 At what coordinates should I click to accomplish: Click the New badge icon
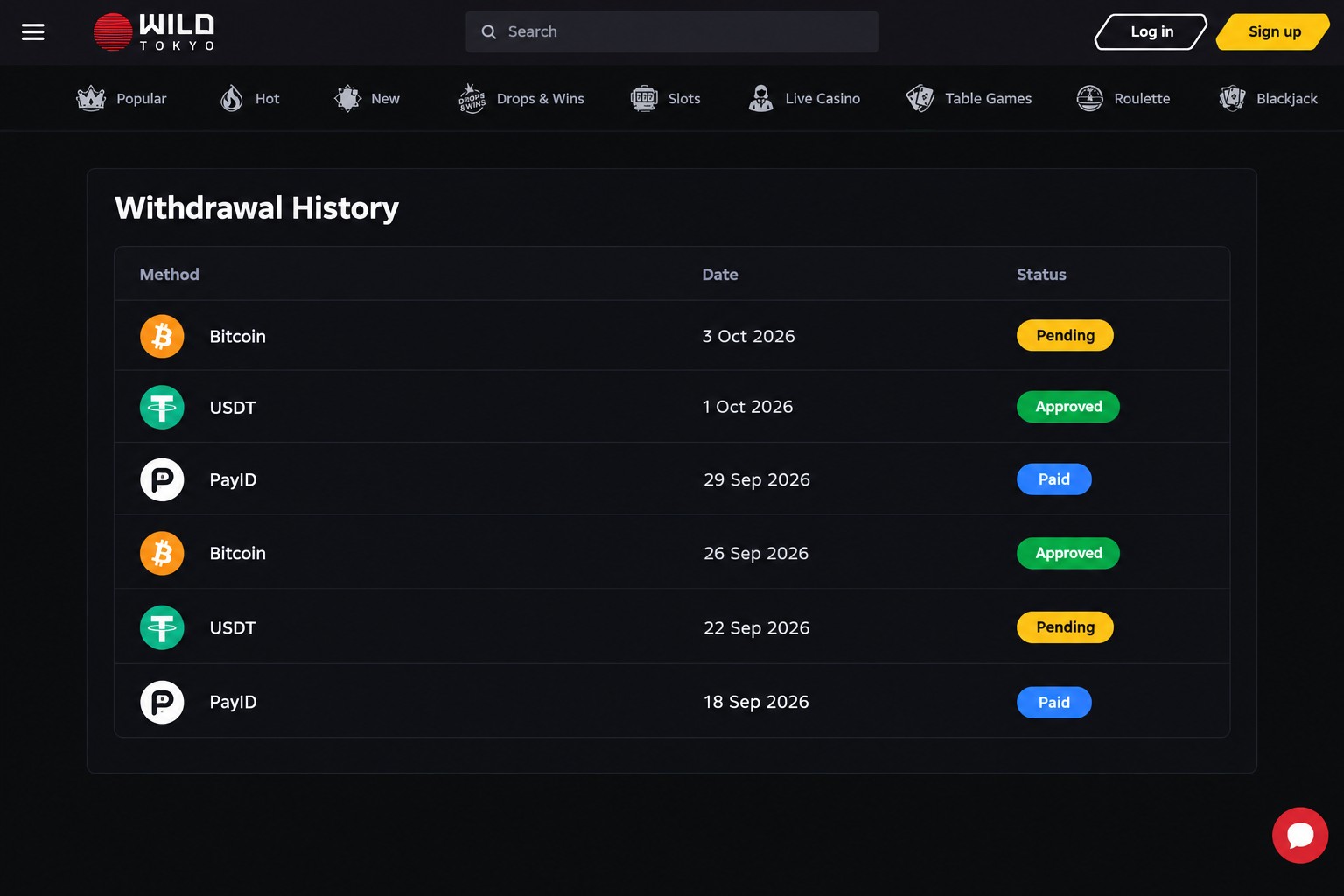pos(347,99)
